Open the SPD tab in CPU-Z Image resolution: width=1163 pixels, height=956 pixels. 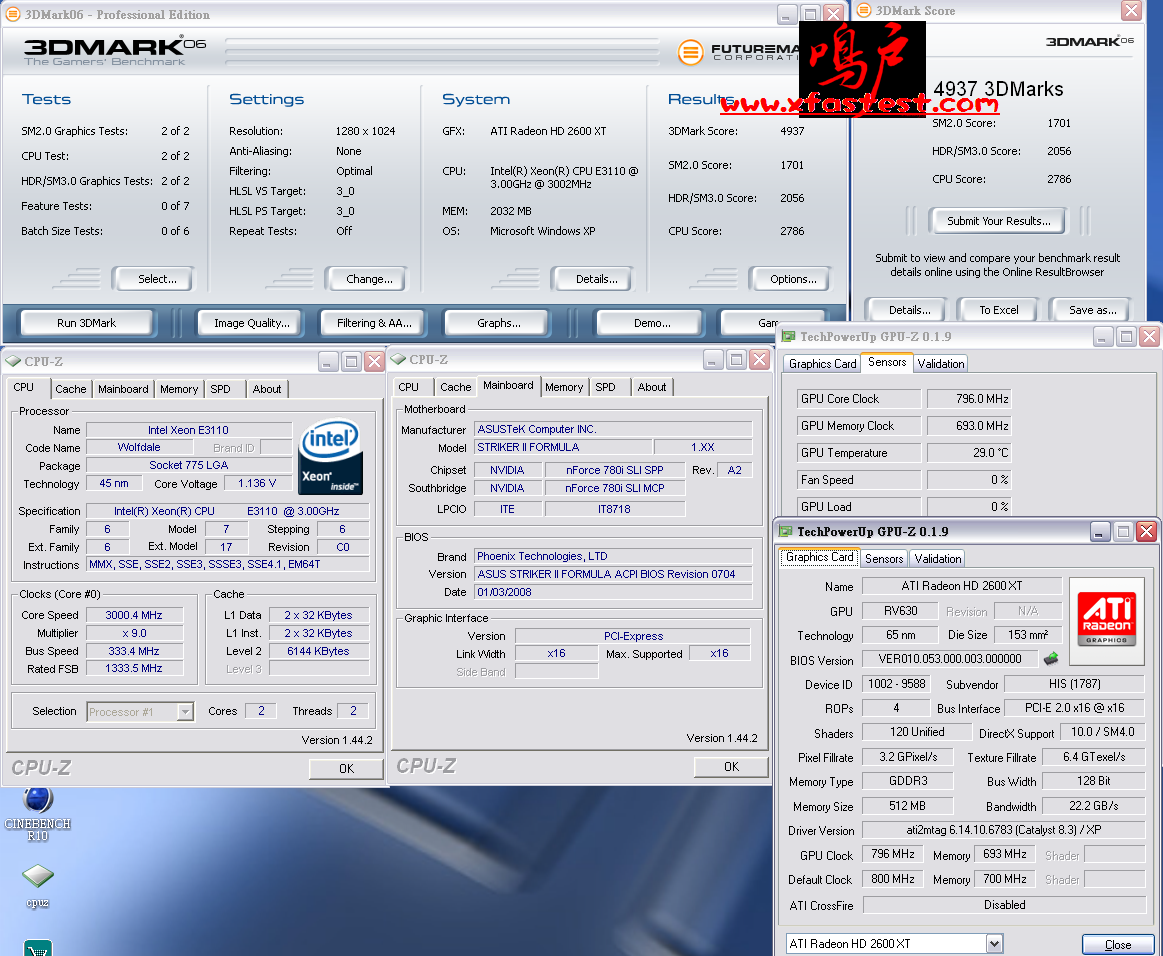(220, 389)
